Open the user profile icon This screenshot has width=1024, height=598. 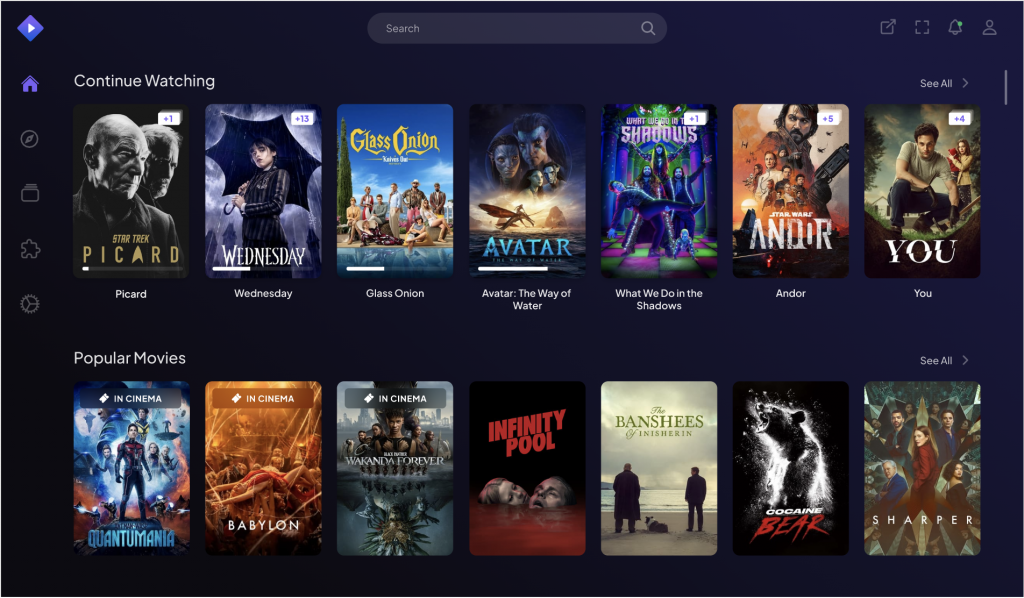989,27
